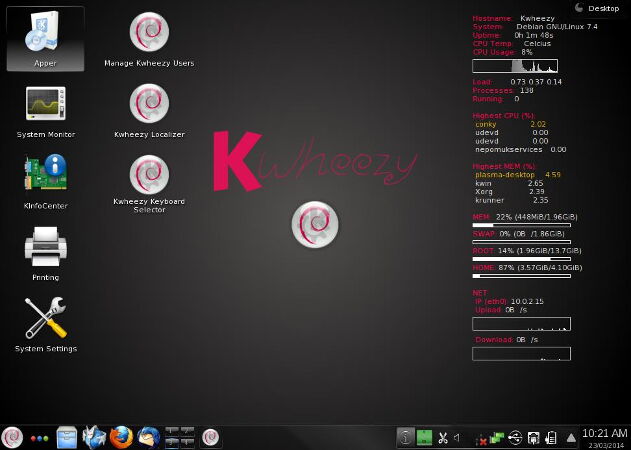Launch Manage Kwheezy Users
This screenshot has height=450, width=631.
[x=148, y=33]
